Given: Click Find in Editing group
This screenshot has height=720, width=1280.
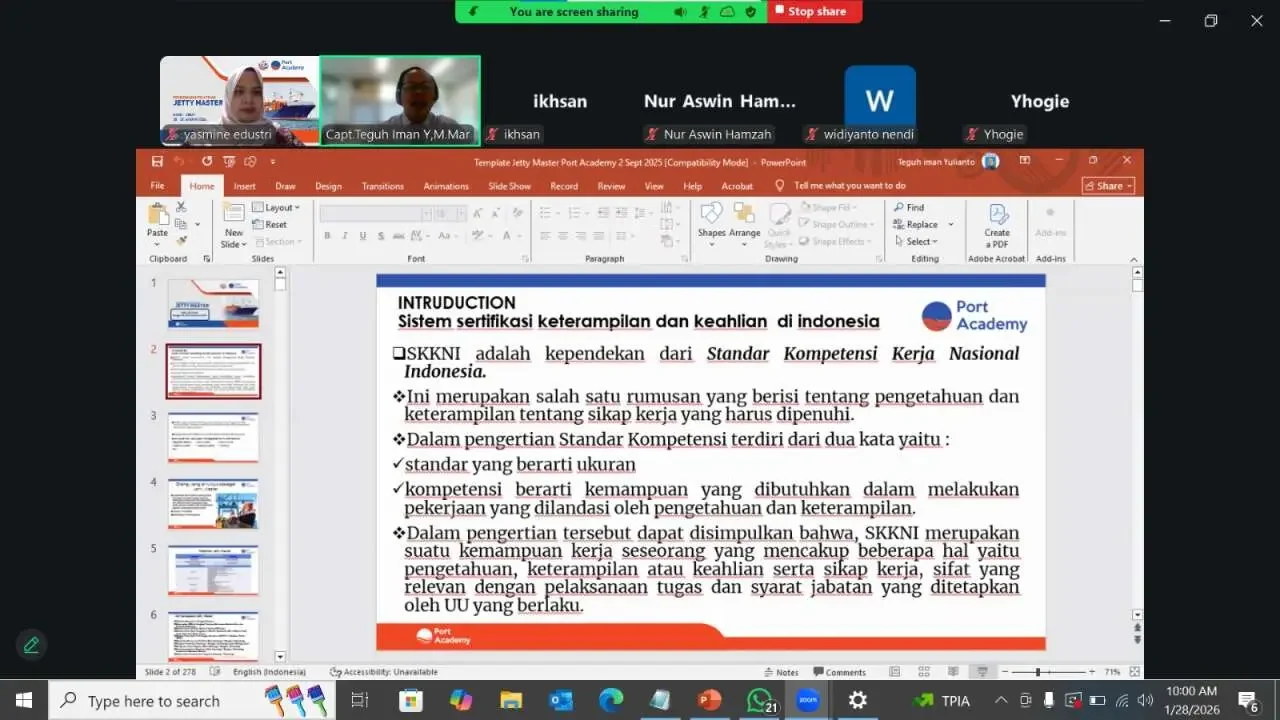Looking at the screenshot, I should 909,208.
